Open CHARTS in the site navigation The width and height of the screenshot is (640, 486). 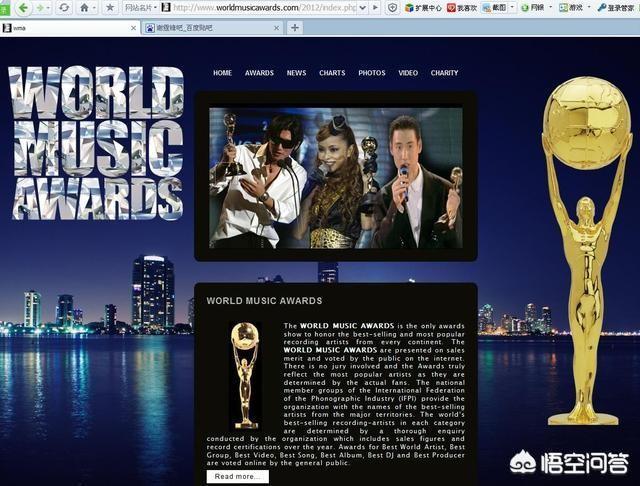click(332, 73)
